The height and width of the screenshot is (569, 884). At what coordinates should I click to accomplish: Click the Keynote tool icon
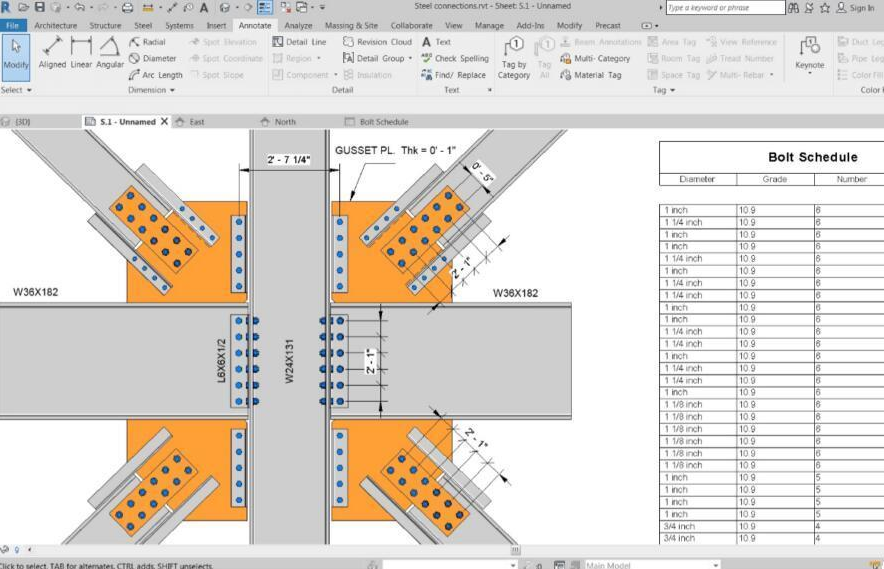(x=810, y=47)
